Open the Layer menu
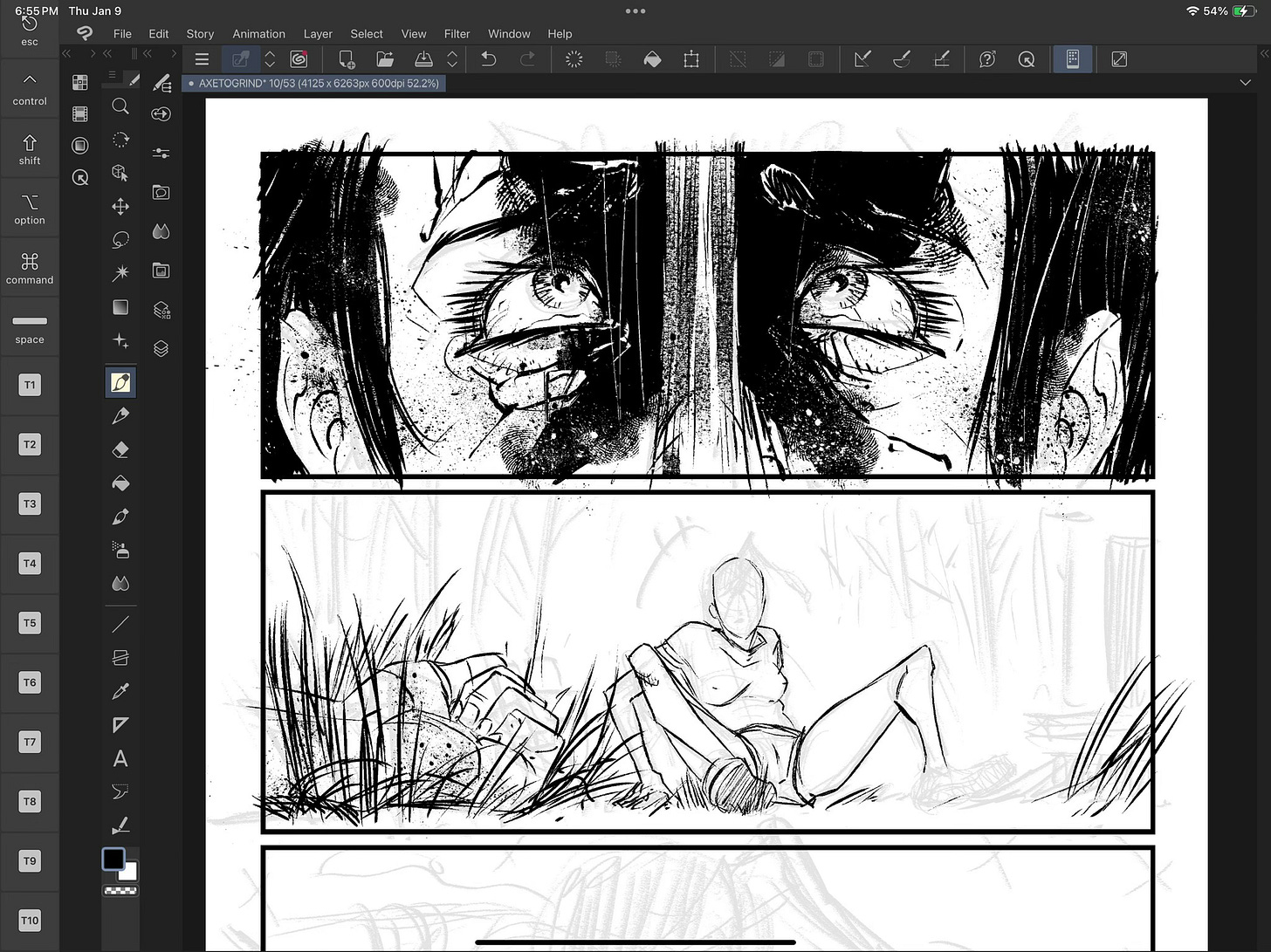 pyautogui.click(x=318, y=34)
